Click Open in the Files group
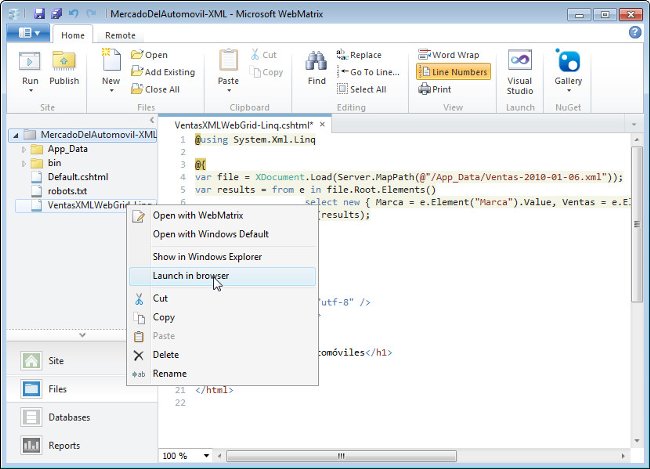This screenshot has width=650, height=469. tap(149, 55)
